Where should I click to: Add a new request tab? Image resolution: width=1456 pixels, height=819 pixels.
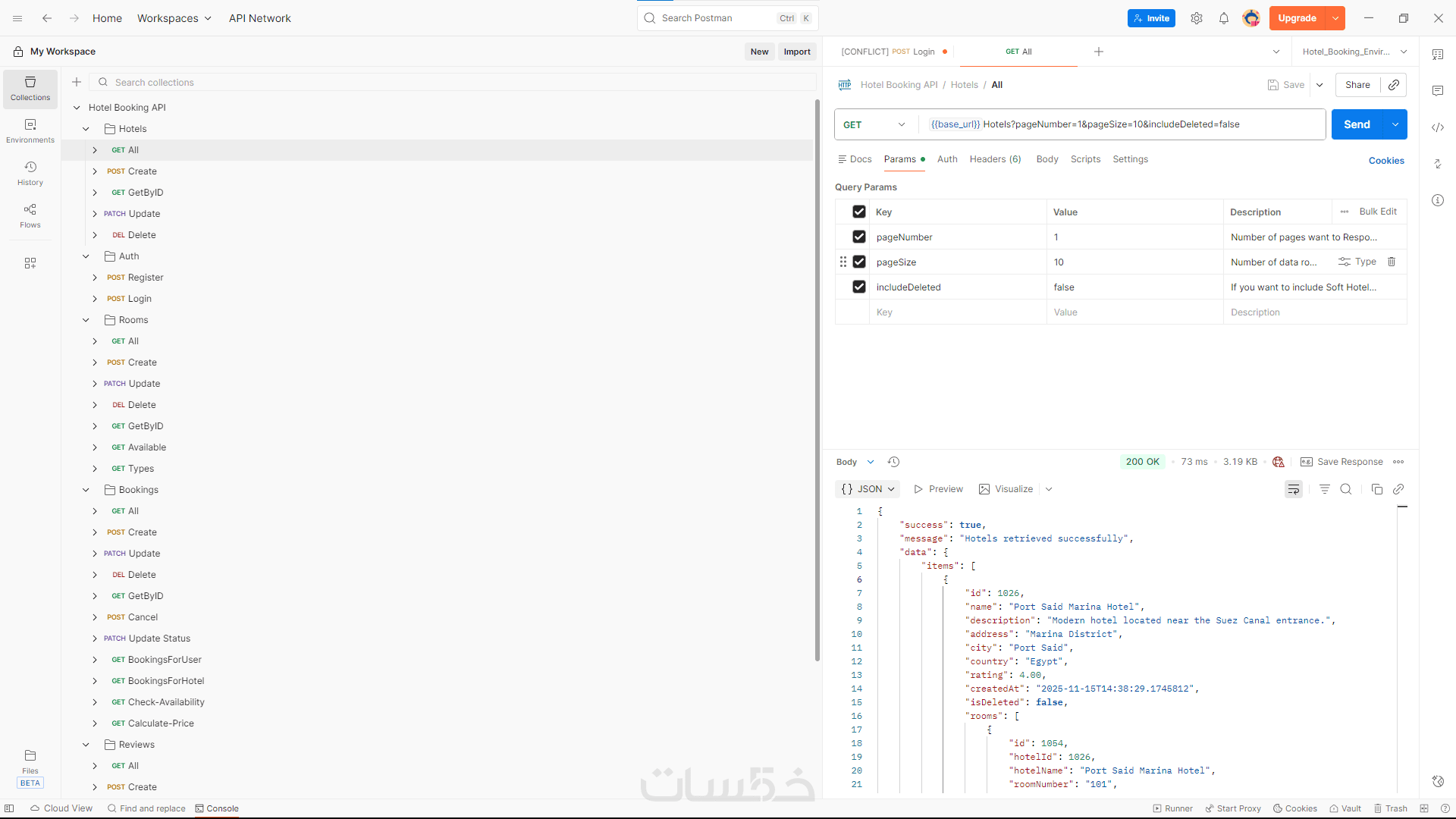1099,52
